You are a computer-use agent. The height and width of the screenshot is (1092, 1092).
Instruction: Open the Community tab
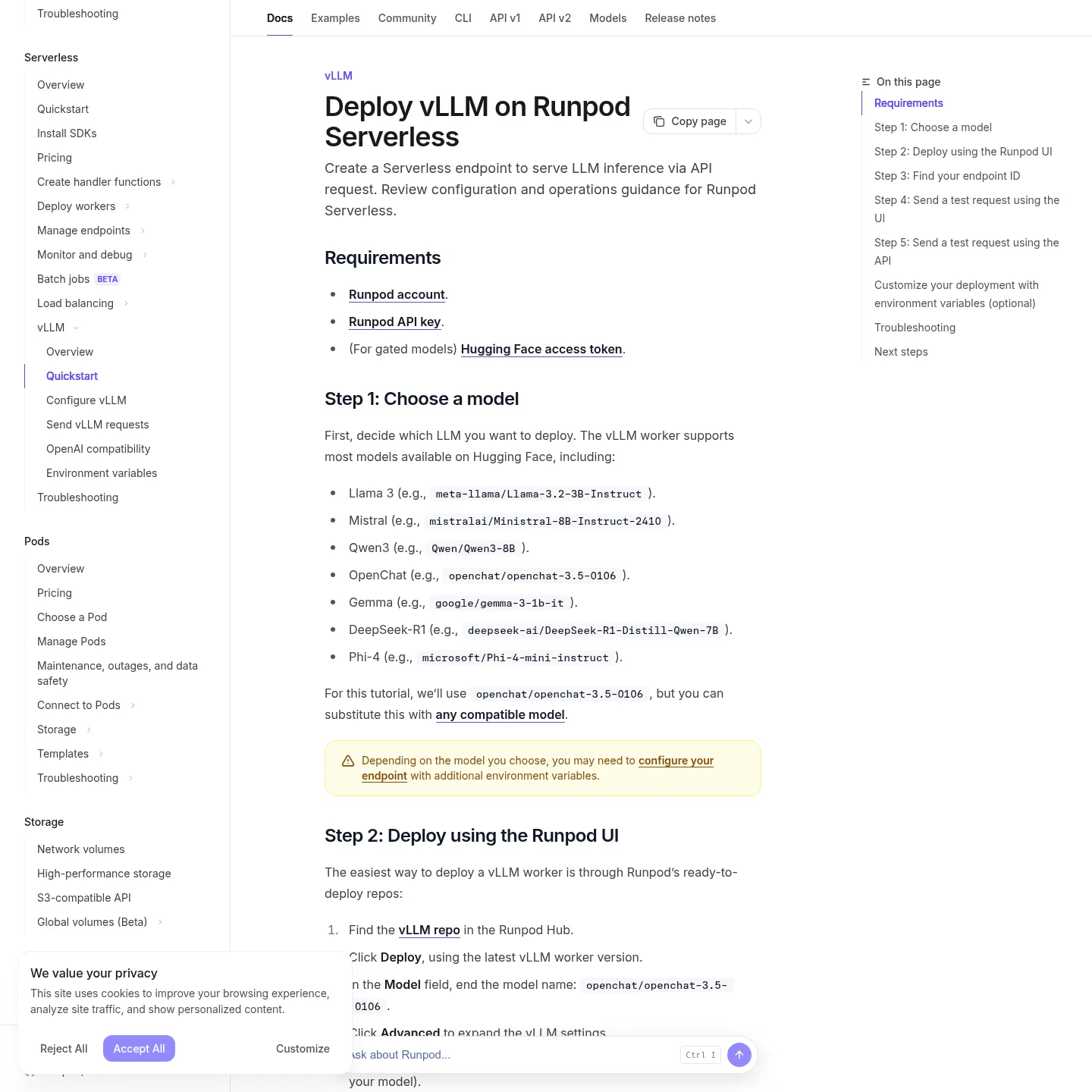[x=407, y=18]
